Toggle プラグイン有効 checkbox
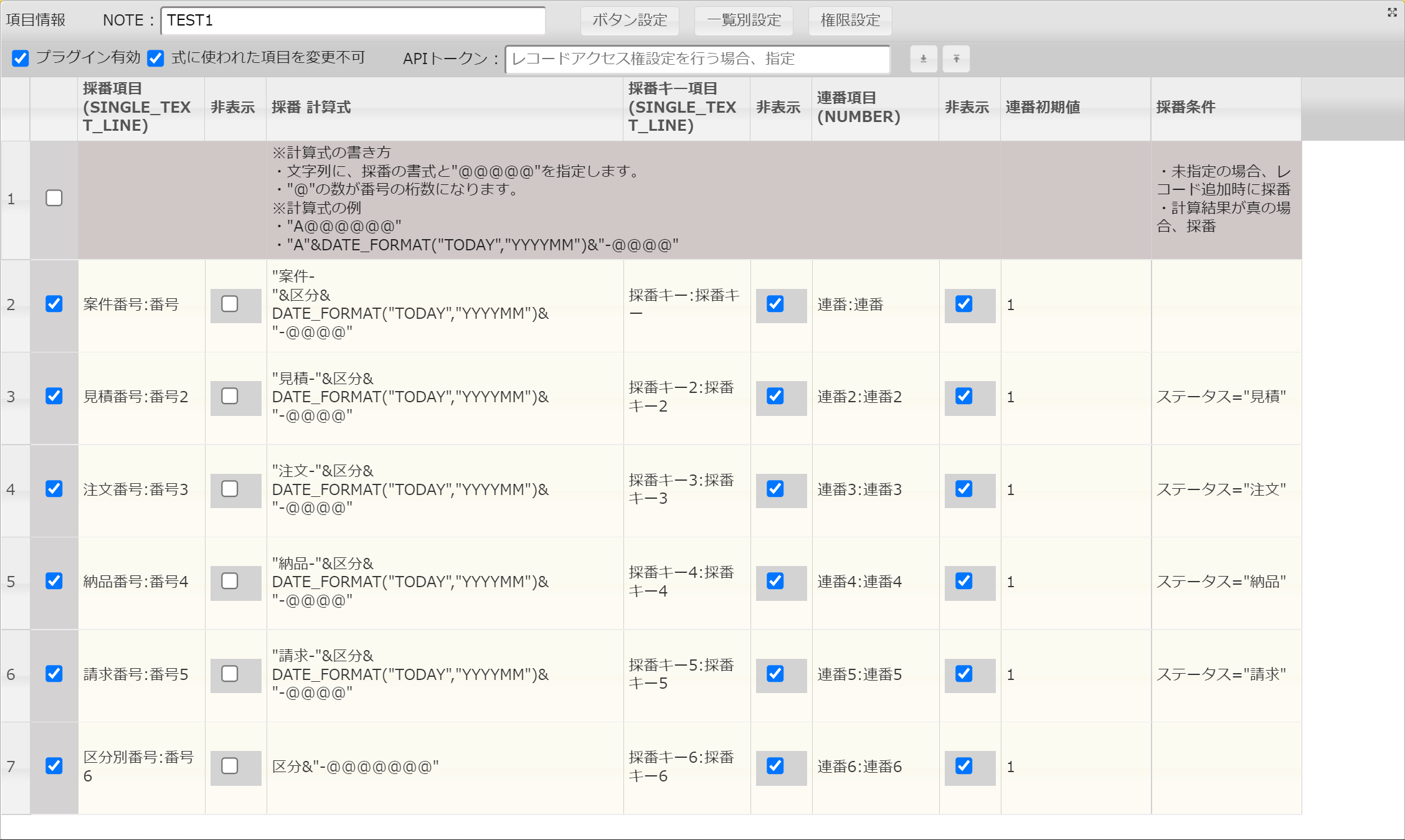Image resolution: width=1405 pixels, height=840 pixels. (x=21, y=59)
